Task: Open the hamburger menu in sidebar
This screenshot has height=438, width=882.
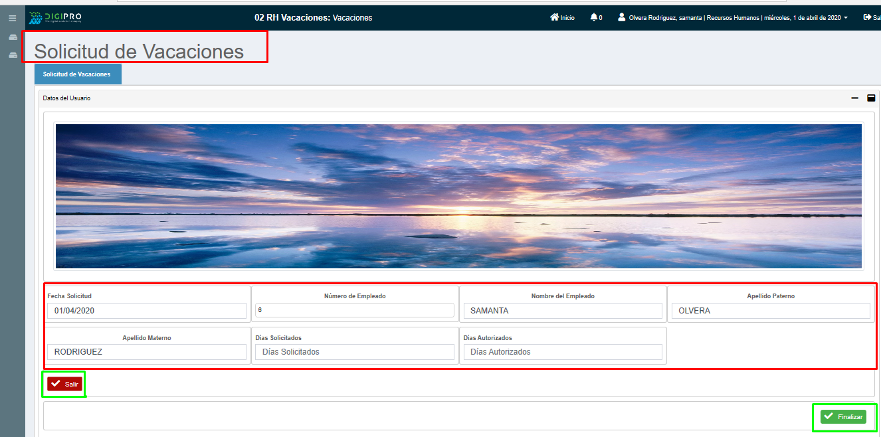Action: [13, 17]
